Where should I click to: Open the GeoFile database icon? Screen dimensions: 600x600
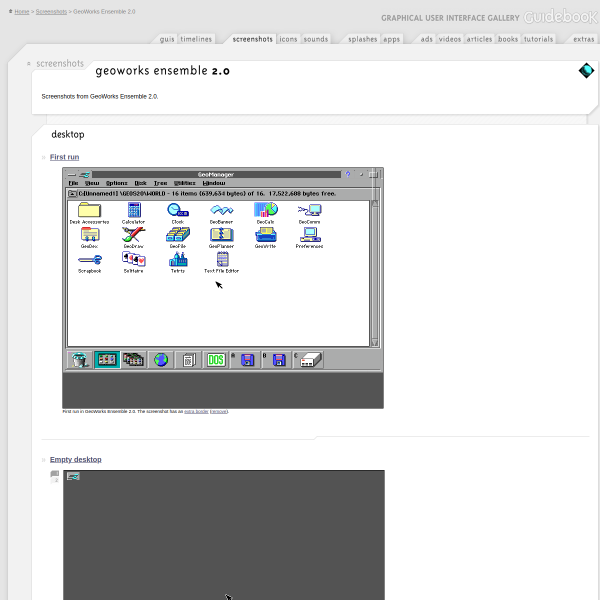pos(178,238)
